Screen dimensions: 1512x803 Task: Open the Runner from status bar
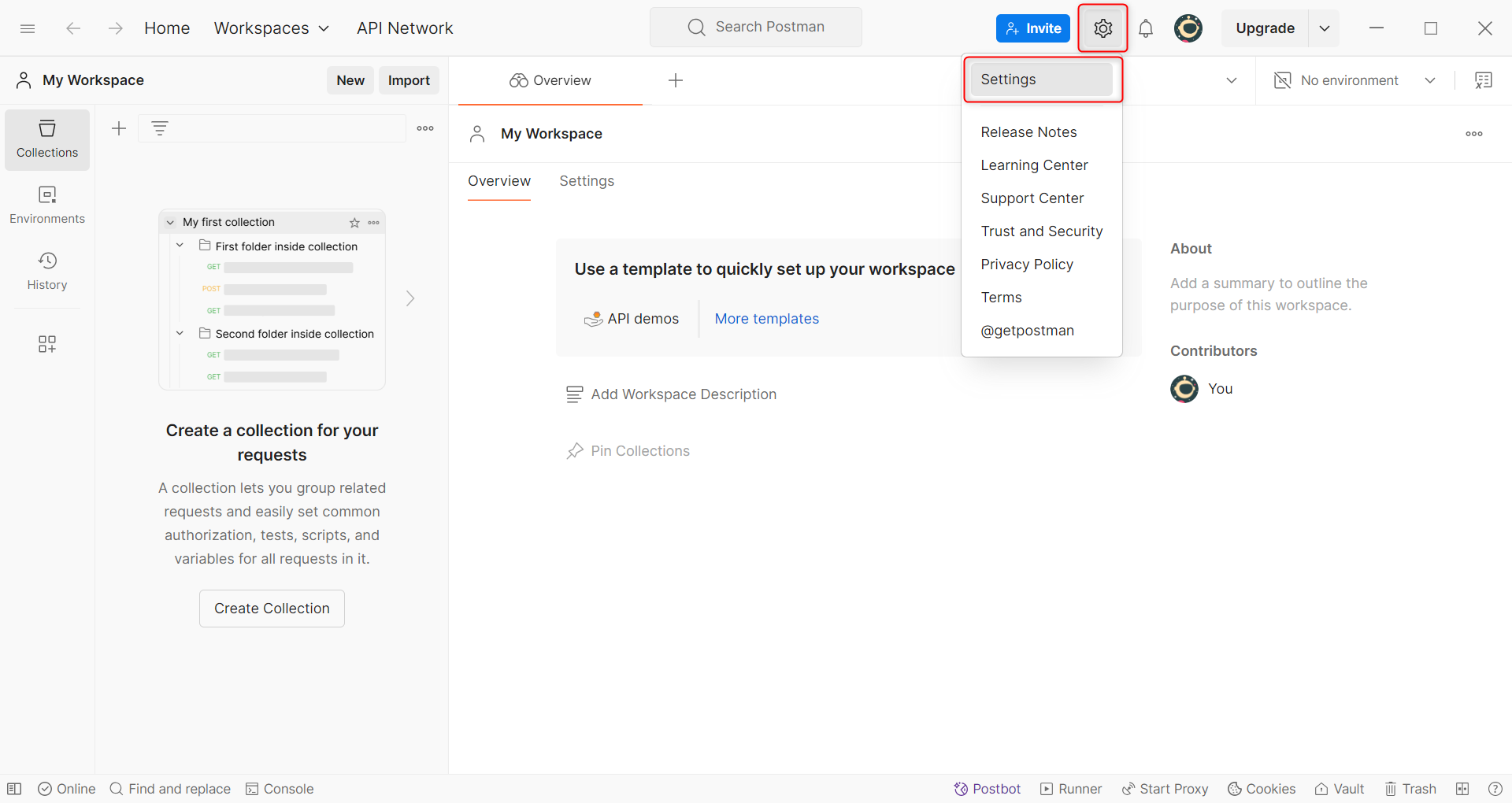point(1071,789)
